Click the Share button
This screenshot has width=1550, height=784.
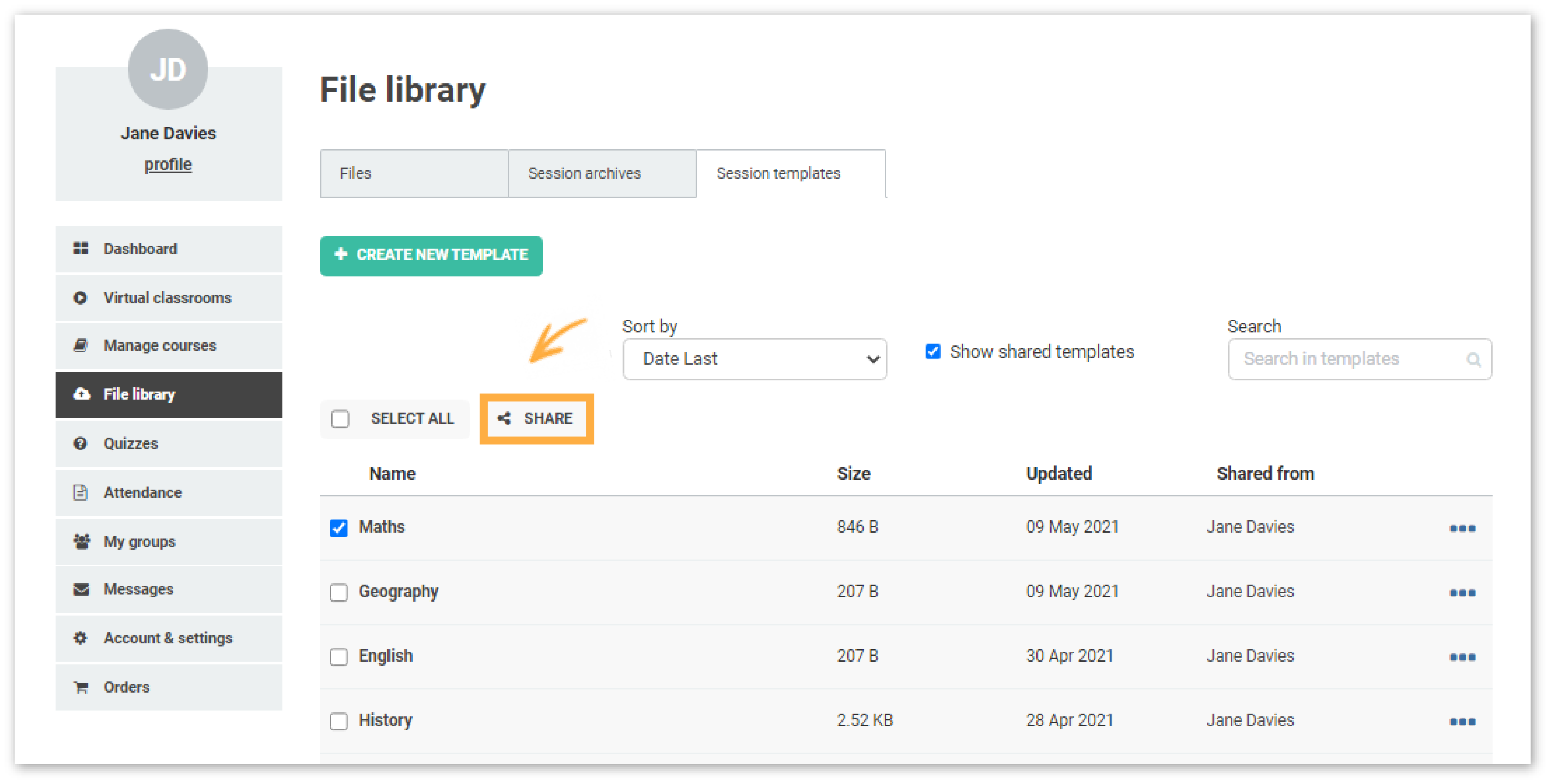[x=536, y=418]
